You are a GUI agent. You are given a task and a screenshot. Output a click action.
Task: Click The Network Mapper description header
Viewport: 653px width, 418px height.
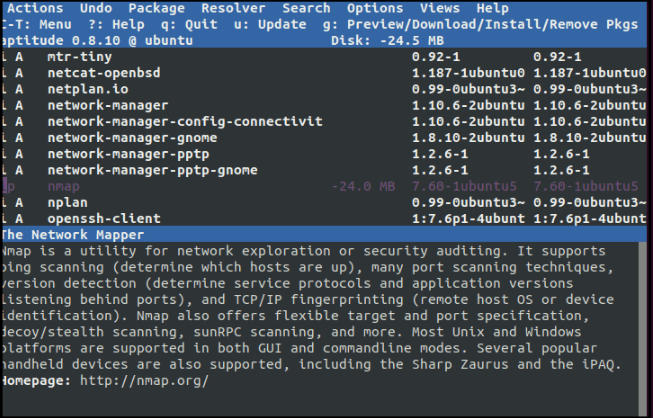tap(72, 235)
